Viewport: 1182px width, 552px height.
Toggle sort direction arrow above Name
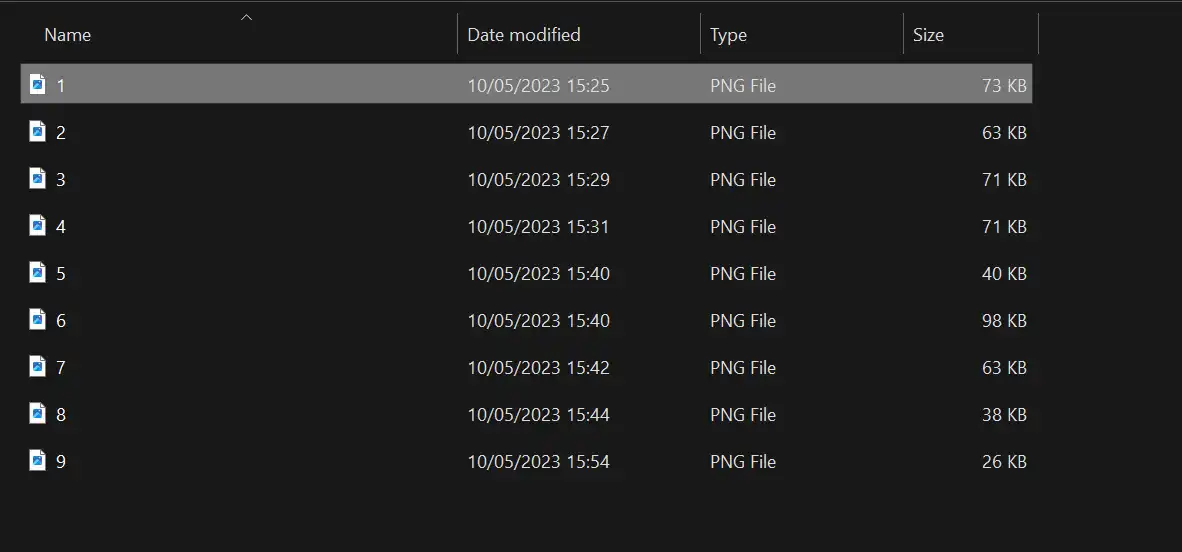tap(246, 17)
